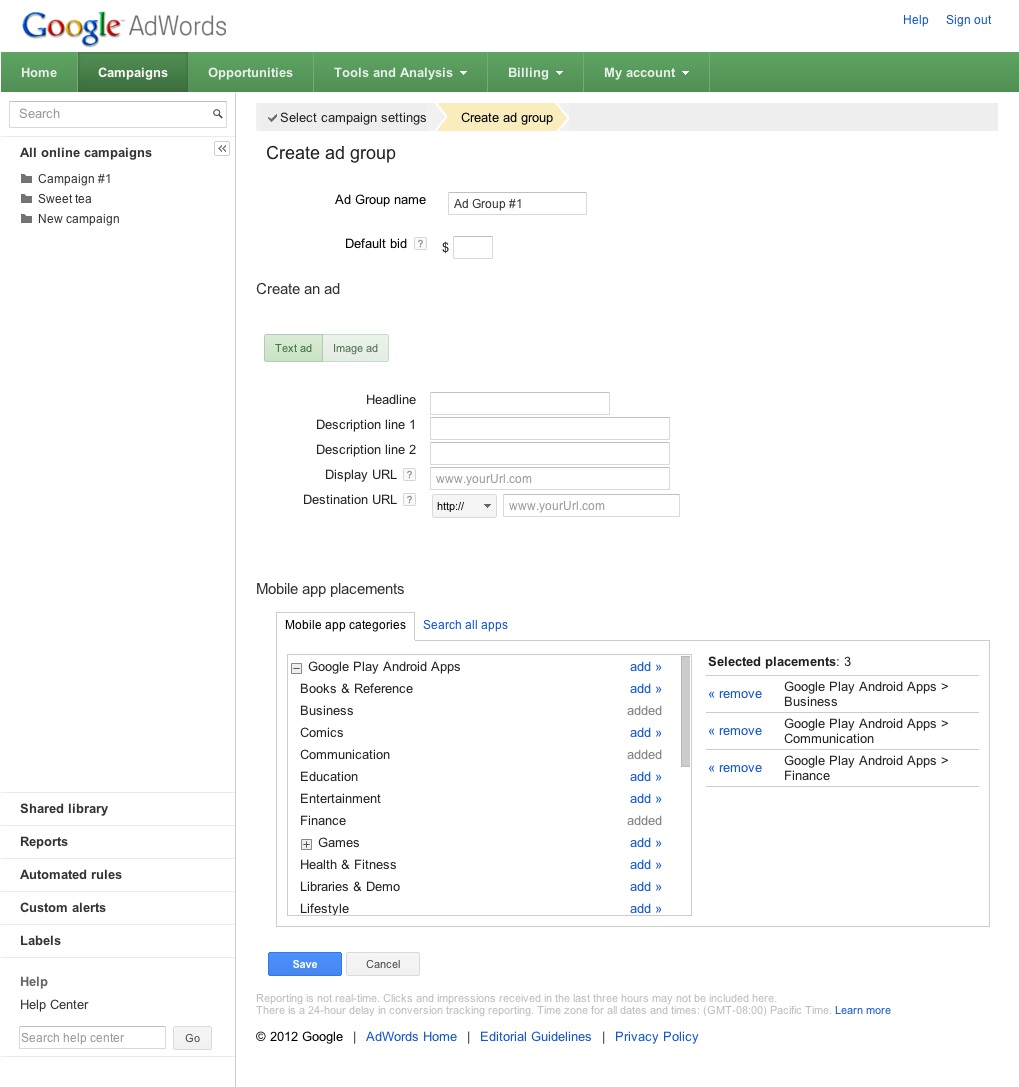Open the http:// protocol dropdown
This screenshot has height=1087, width=1019.
(463, 506)
